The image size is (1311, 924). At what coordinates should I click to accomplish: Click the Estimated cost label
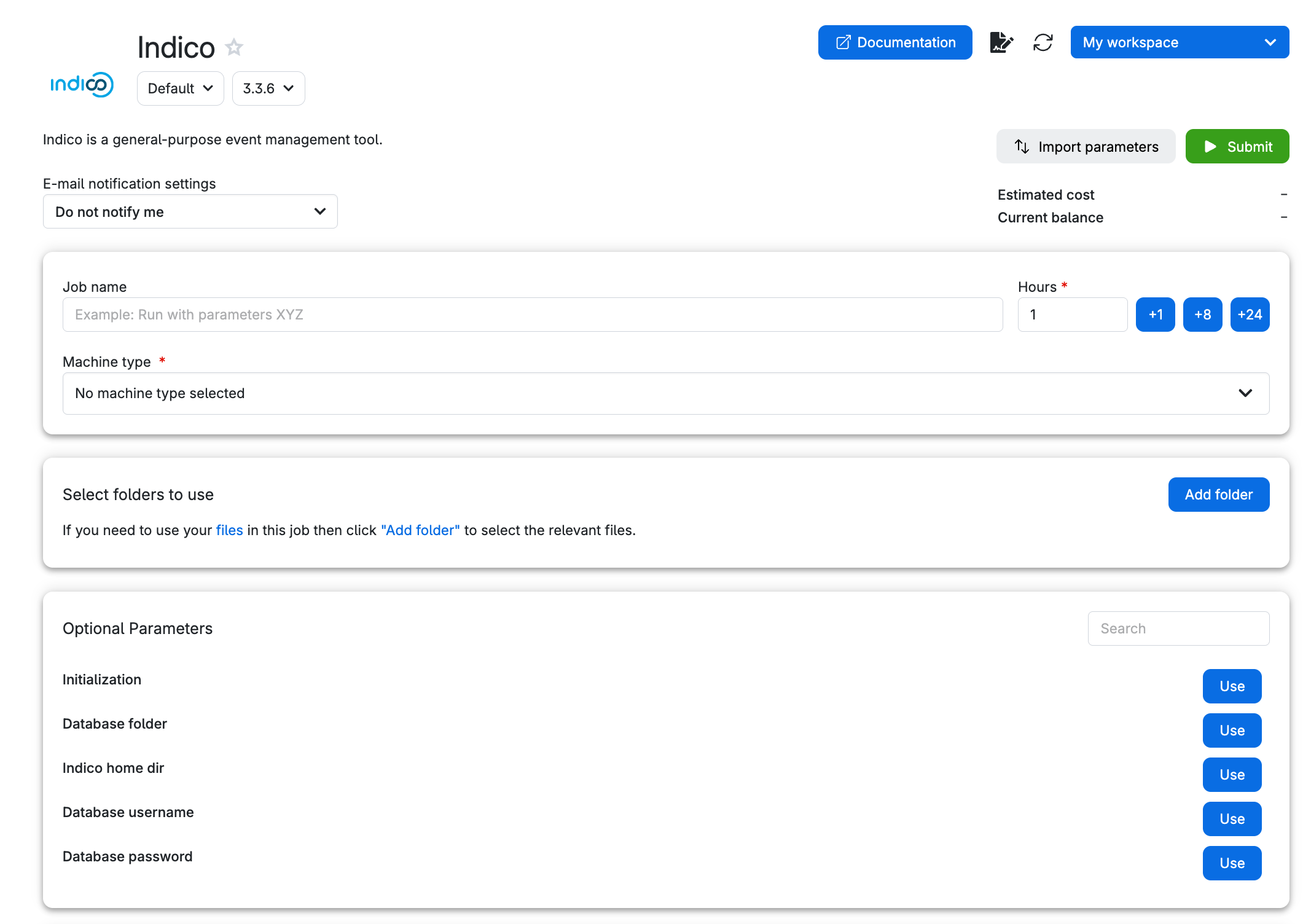1046,195
